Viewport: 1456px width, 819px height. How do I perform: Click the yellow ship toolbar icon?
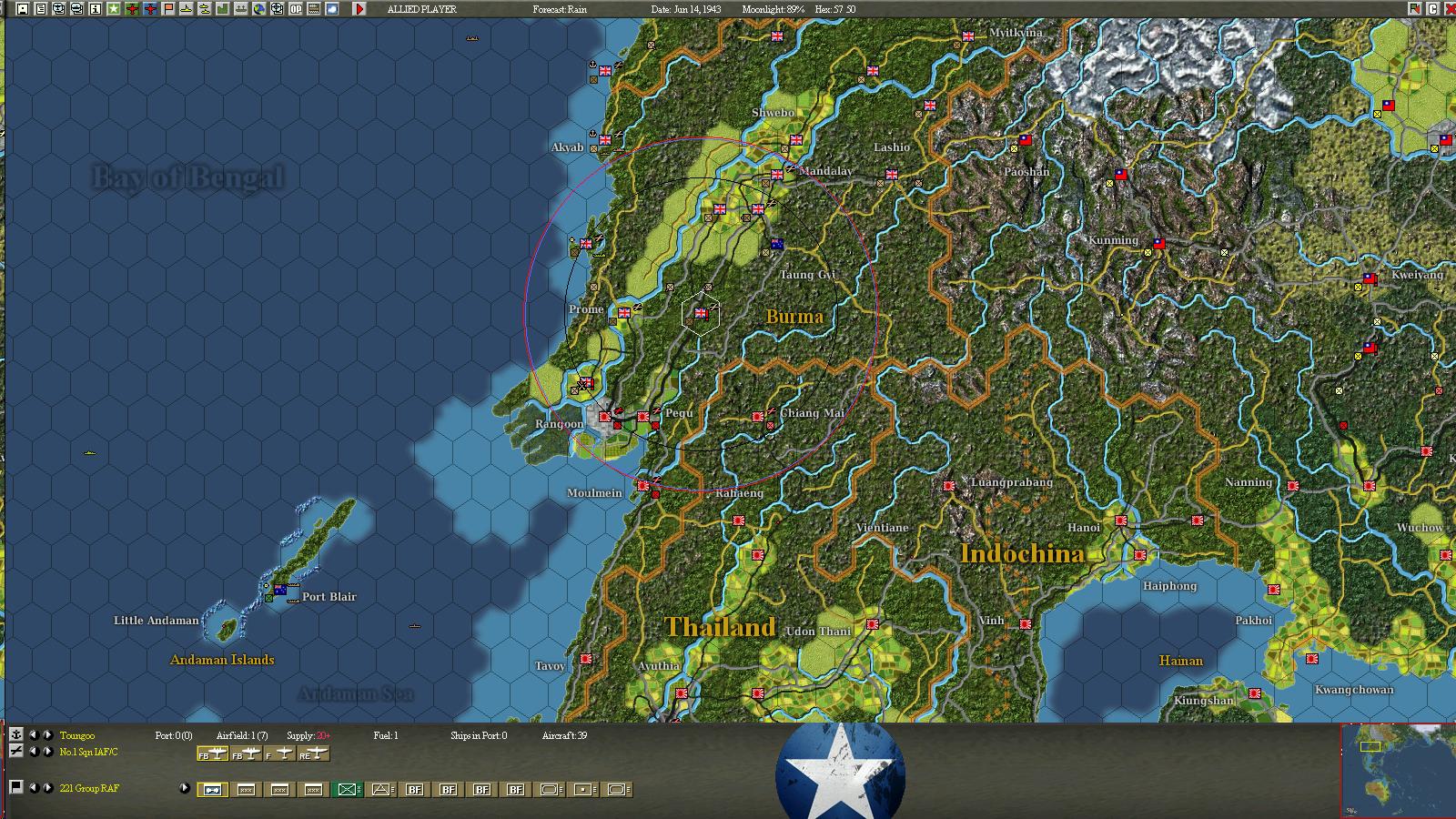205,9
